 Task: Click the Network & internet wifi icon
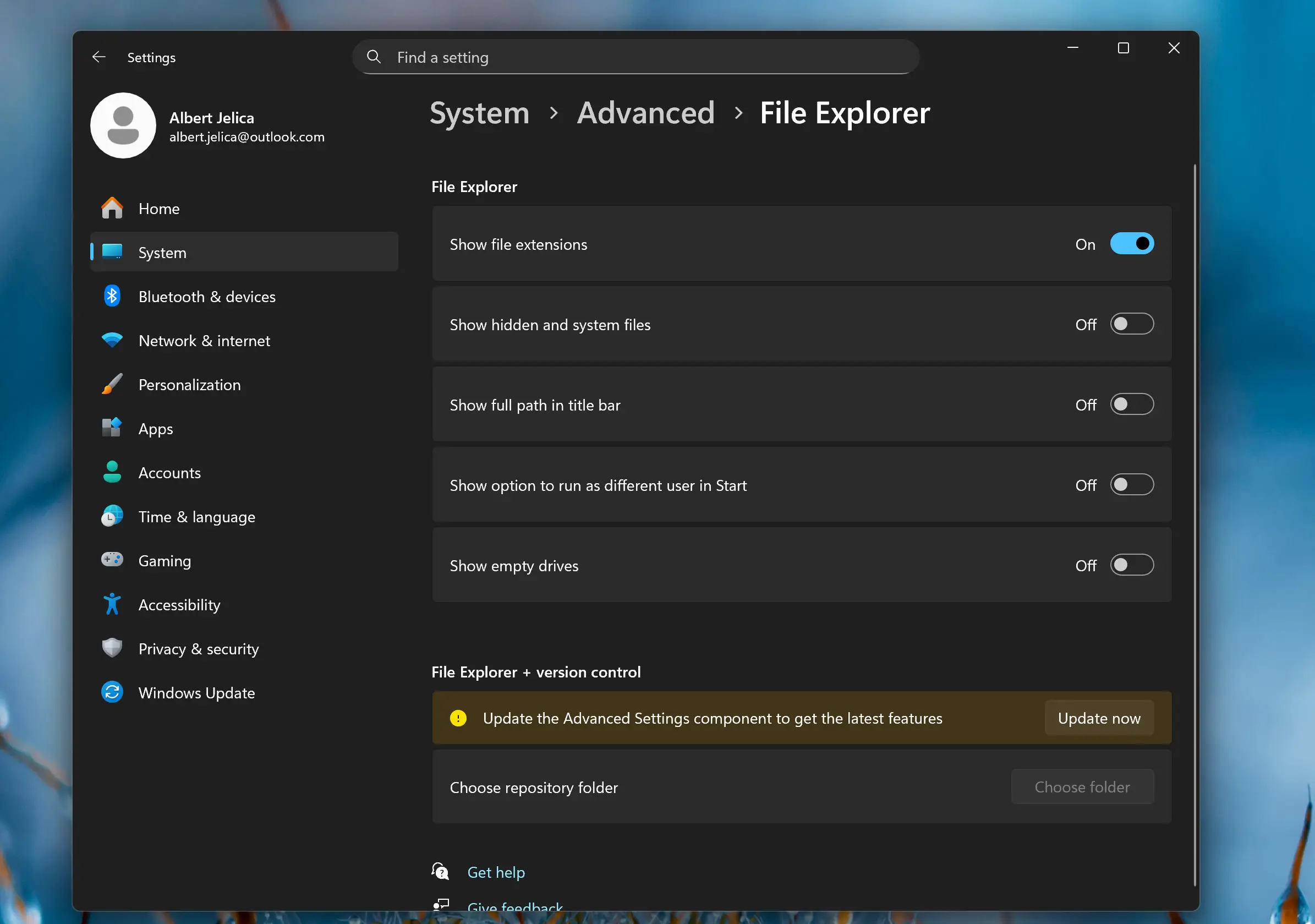point(112,340)
